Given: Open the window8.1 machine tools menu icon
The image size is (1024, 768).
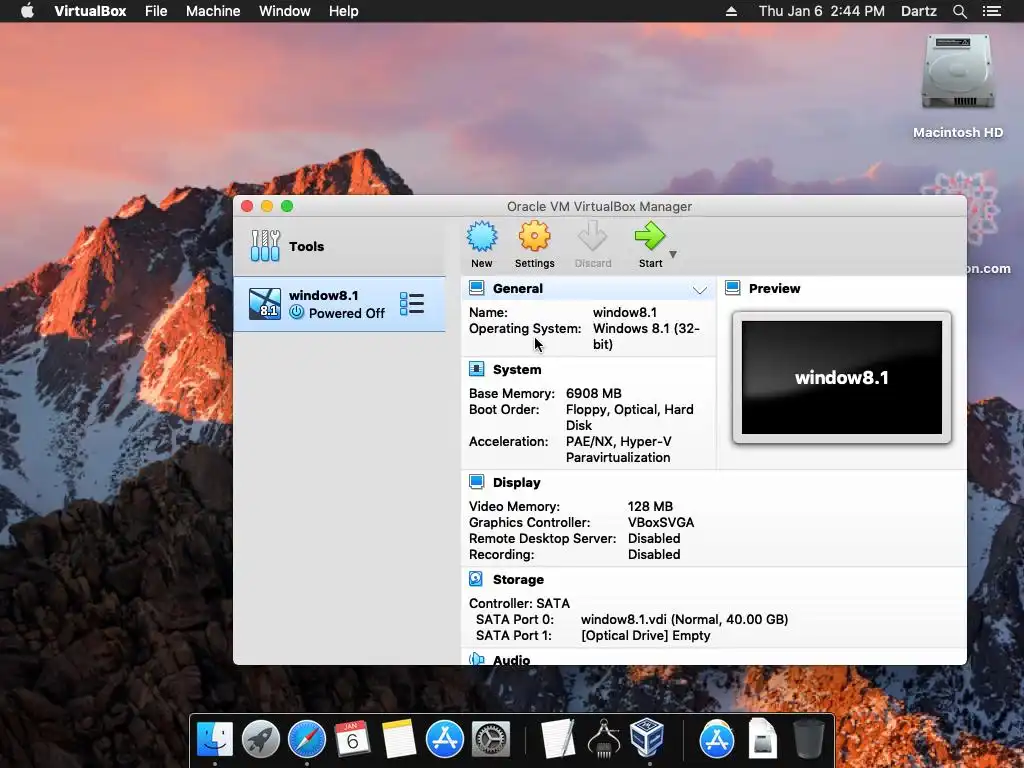Looking at the screenshot, I should point(411,304).
